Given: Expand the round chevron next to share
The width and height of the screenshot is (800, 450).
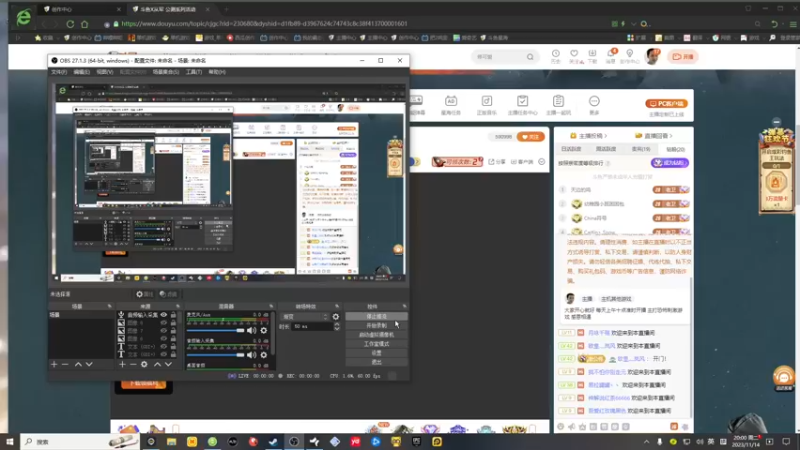Looking at the screenshot, I should (x=542, y=162).
